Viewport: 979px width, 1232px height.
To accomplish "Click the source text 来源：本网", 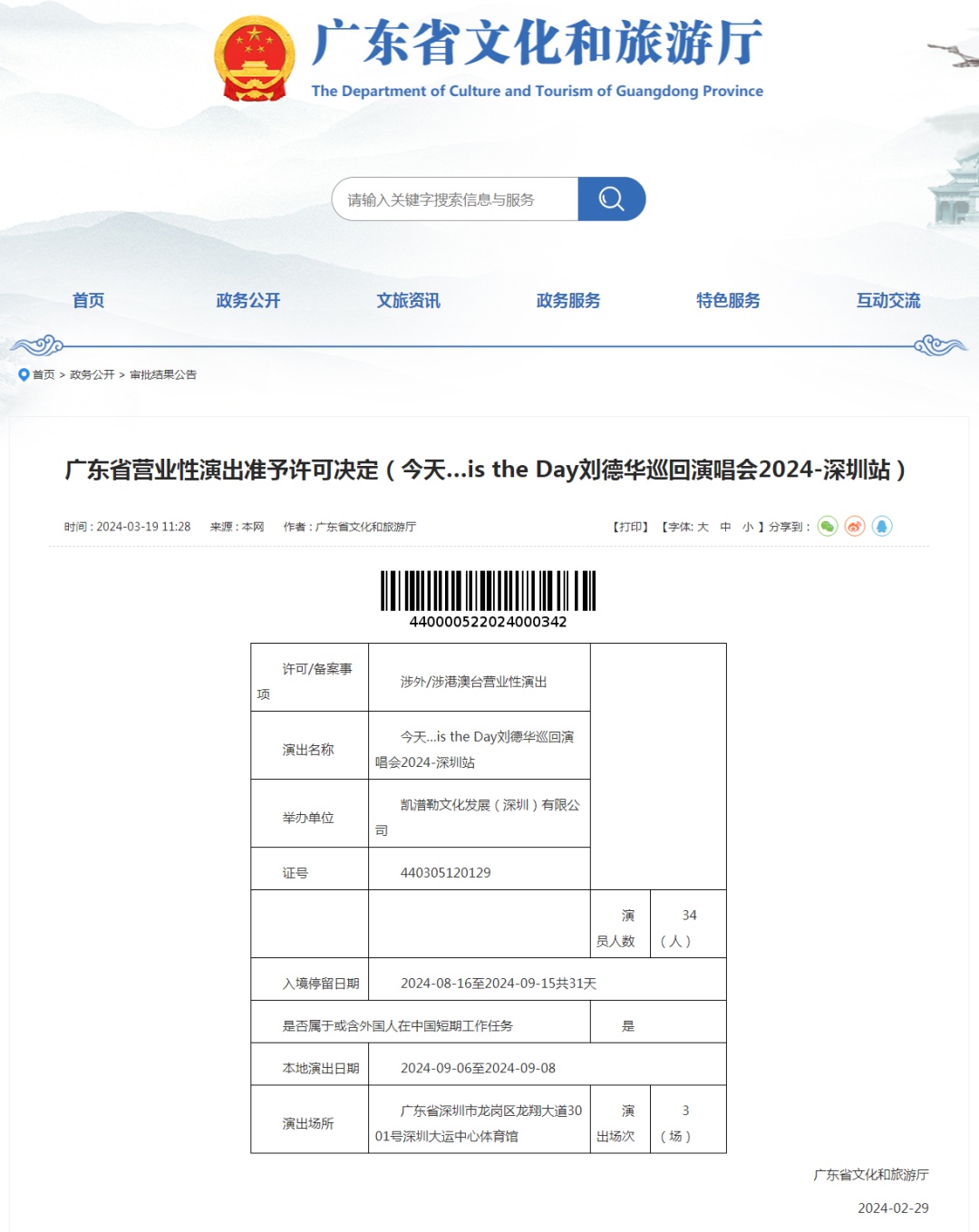I will [x=237, y=527].
